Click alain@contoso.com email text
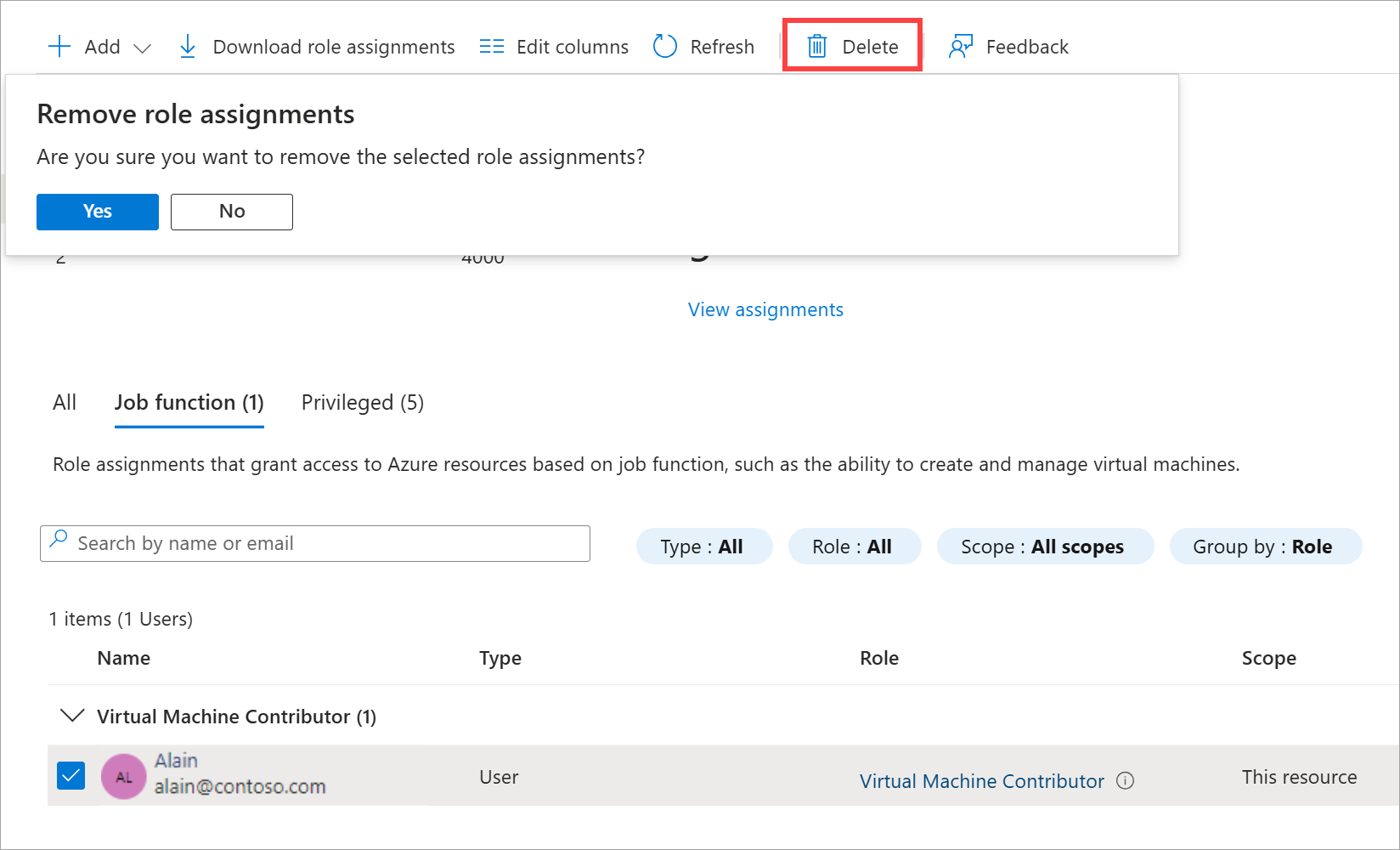Viewport: 1400px width, 850px height. [x=240, y=787]
